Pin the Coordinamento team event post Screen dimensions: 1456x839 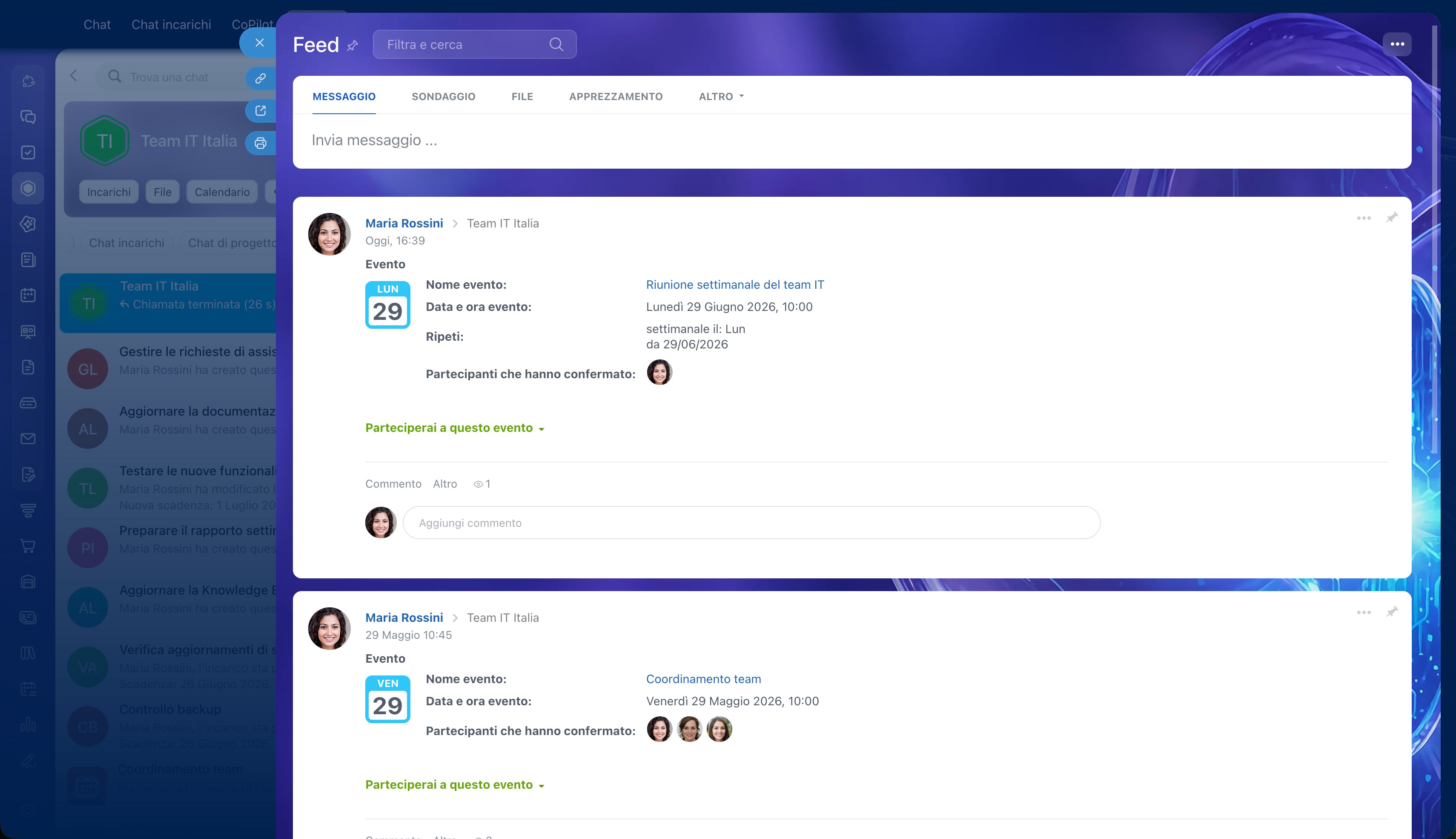tap(1391, 612)
